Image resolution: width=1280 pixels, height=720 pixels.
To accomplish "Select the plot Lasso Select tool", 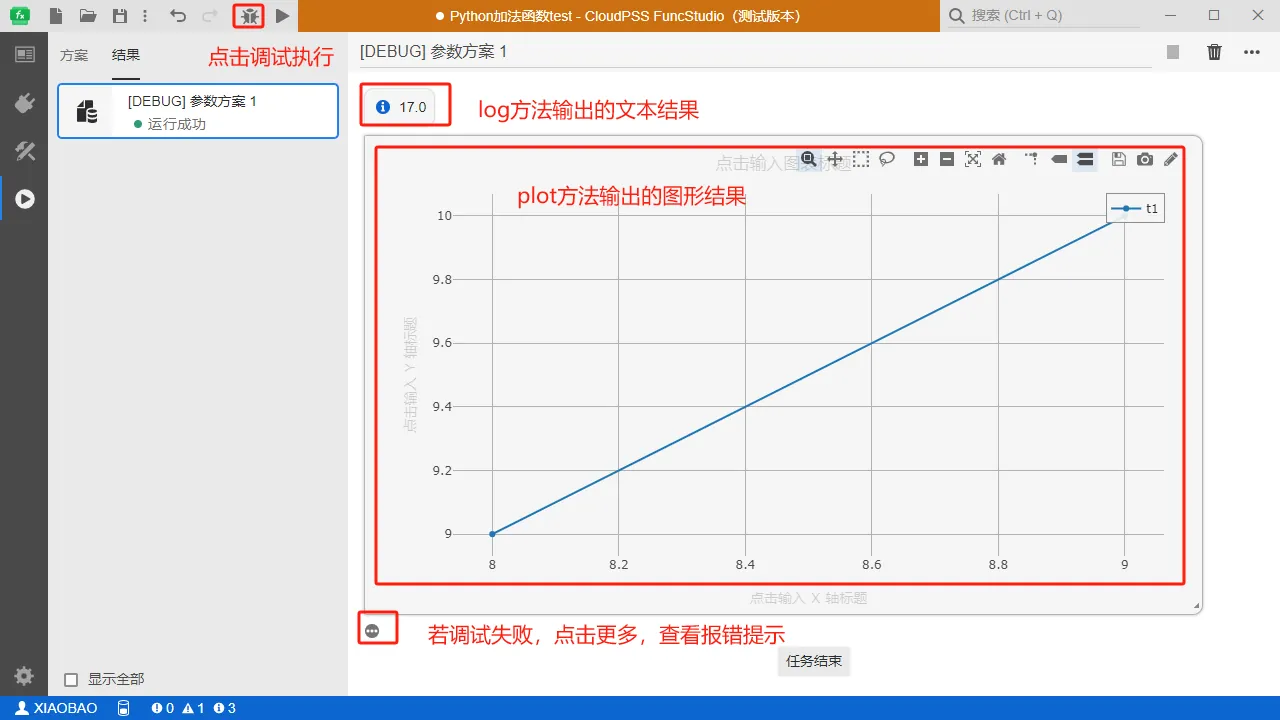I will click(887, 159).
